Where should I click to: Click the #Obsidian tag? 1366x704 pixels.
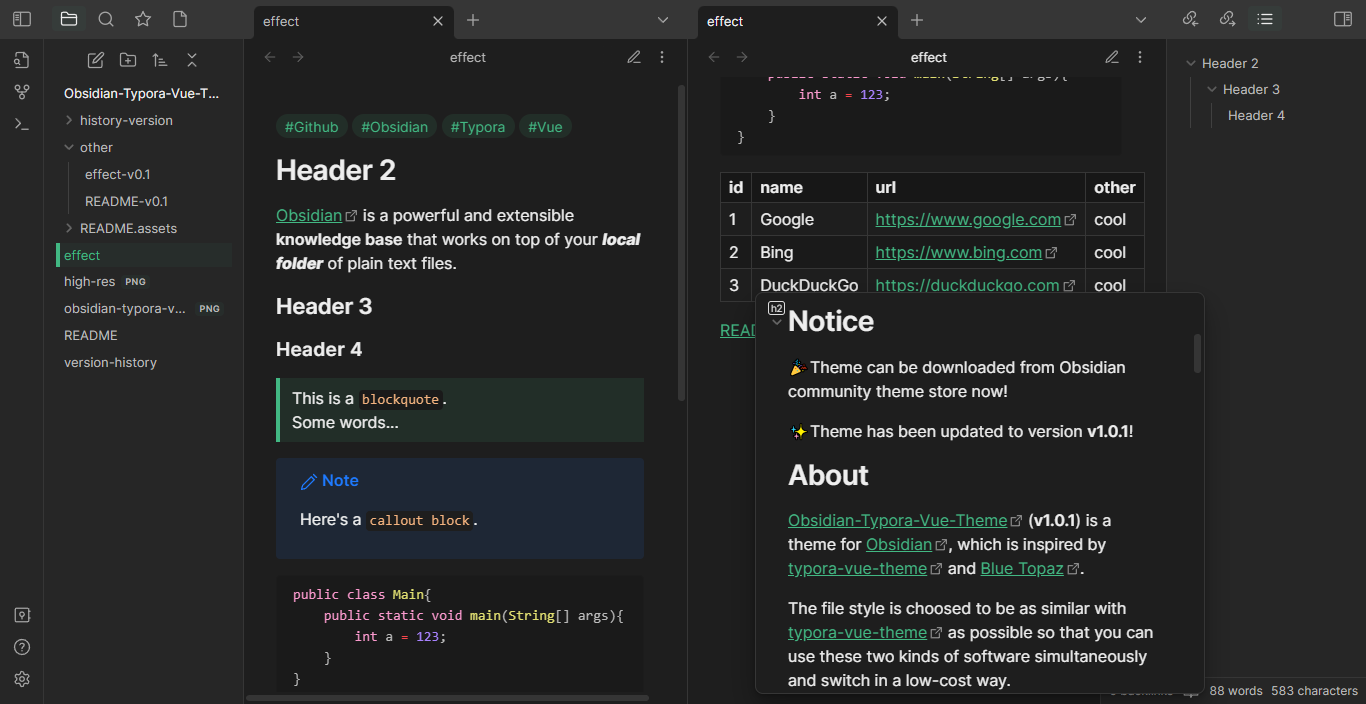click(x=395, y=127)
